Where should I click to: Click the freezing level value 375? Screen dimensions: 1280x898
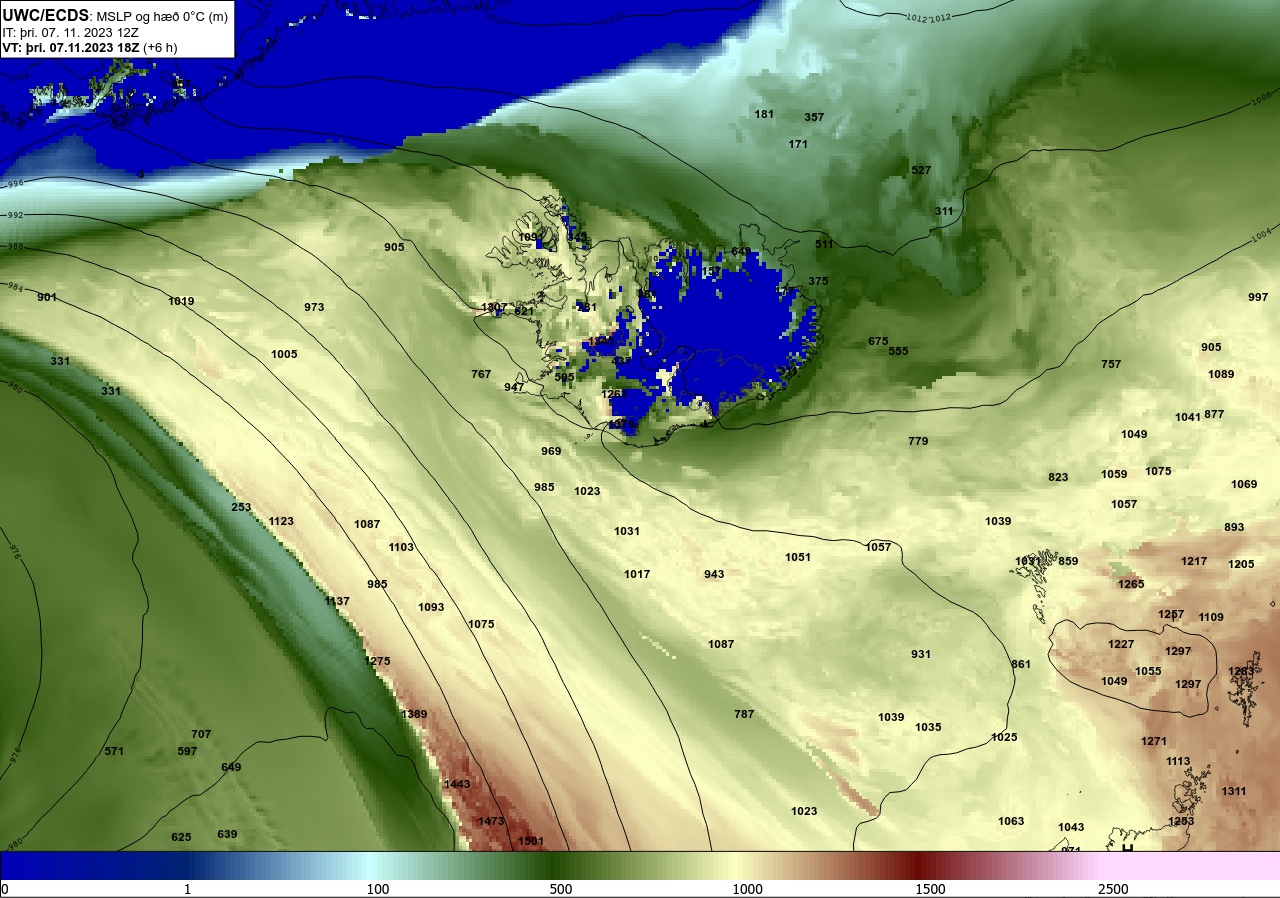click(x=818, y=281)
